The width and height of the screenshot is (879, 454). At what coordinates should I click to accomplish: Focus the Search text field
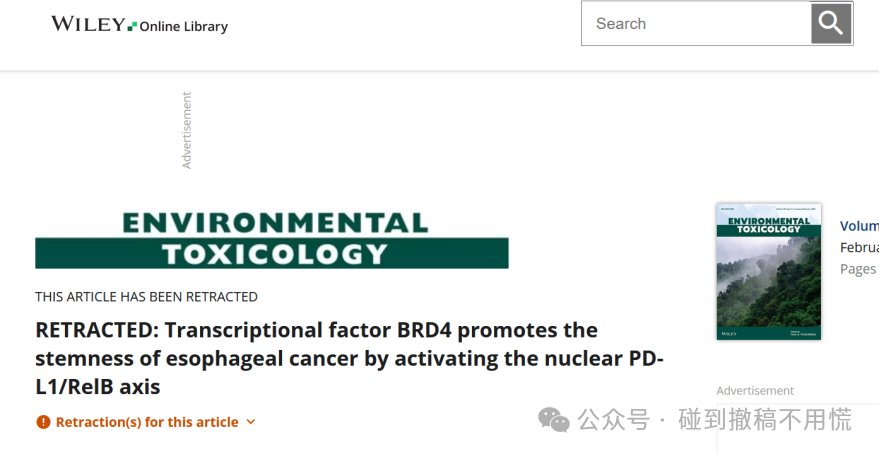(696, 24)
